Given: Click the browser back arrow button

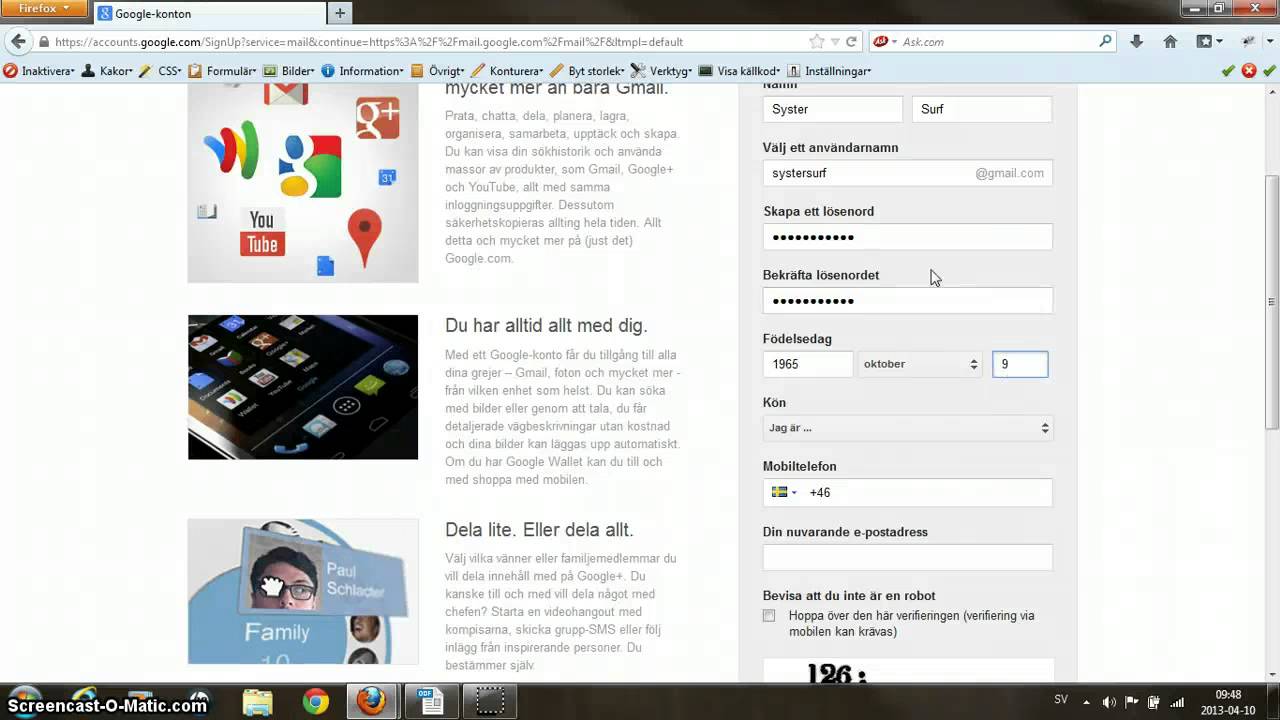Looking at the screenshot, I should [x=18, y=42].
